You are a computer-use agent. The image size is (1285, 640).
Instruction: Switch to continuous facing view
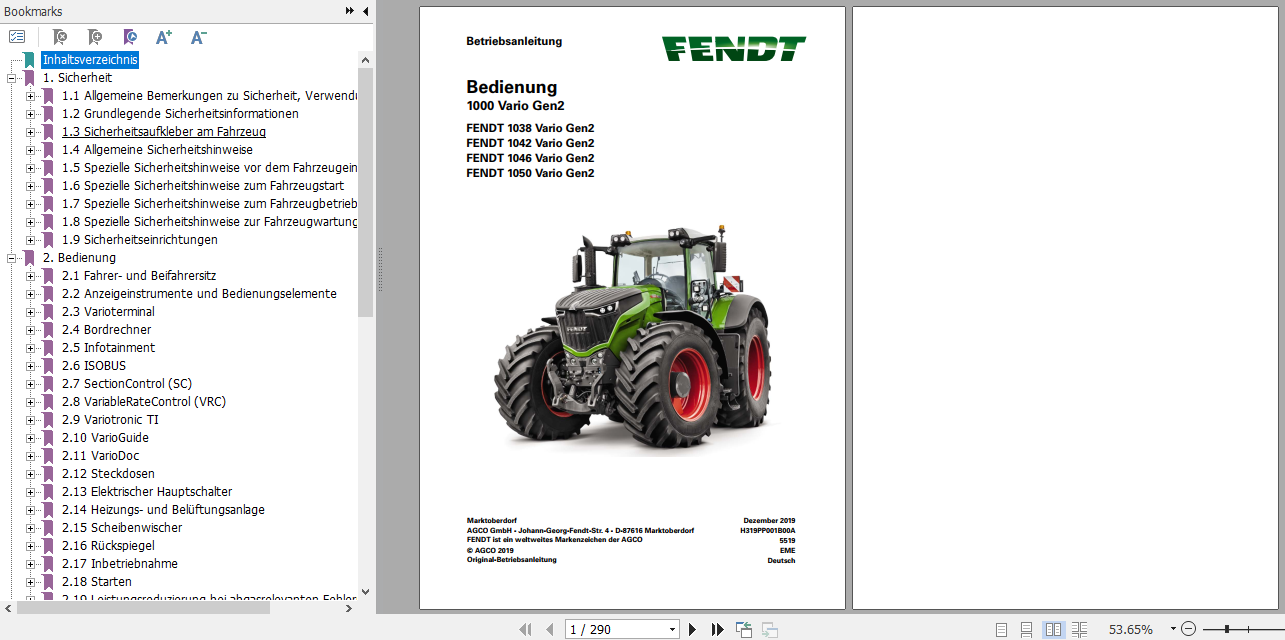click(x=1079, y=629)
